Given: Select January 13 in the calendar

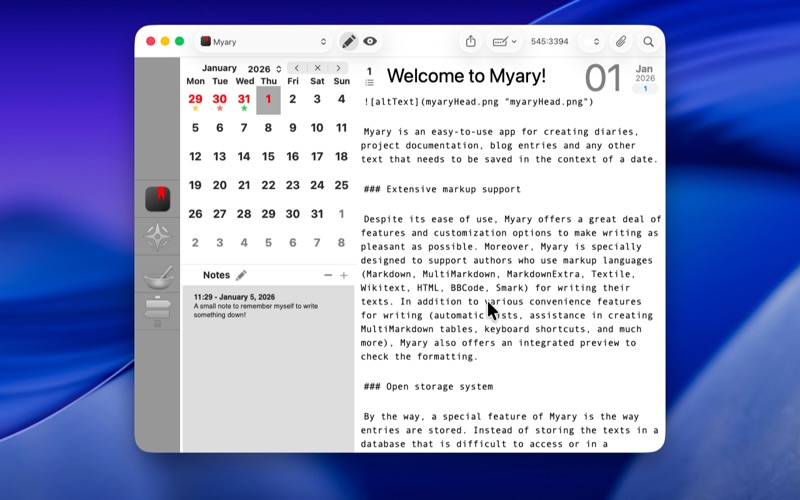Looking at the screenshot, I should [219, 157].
